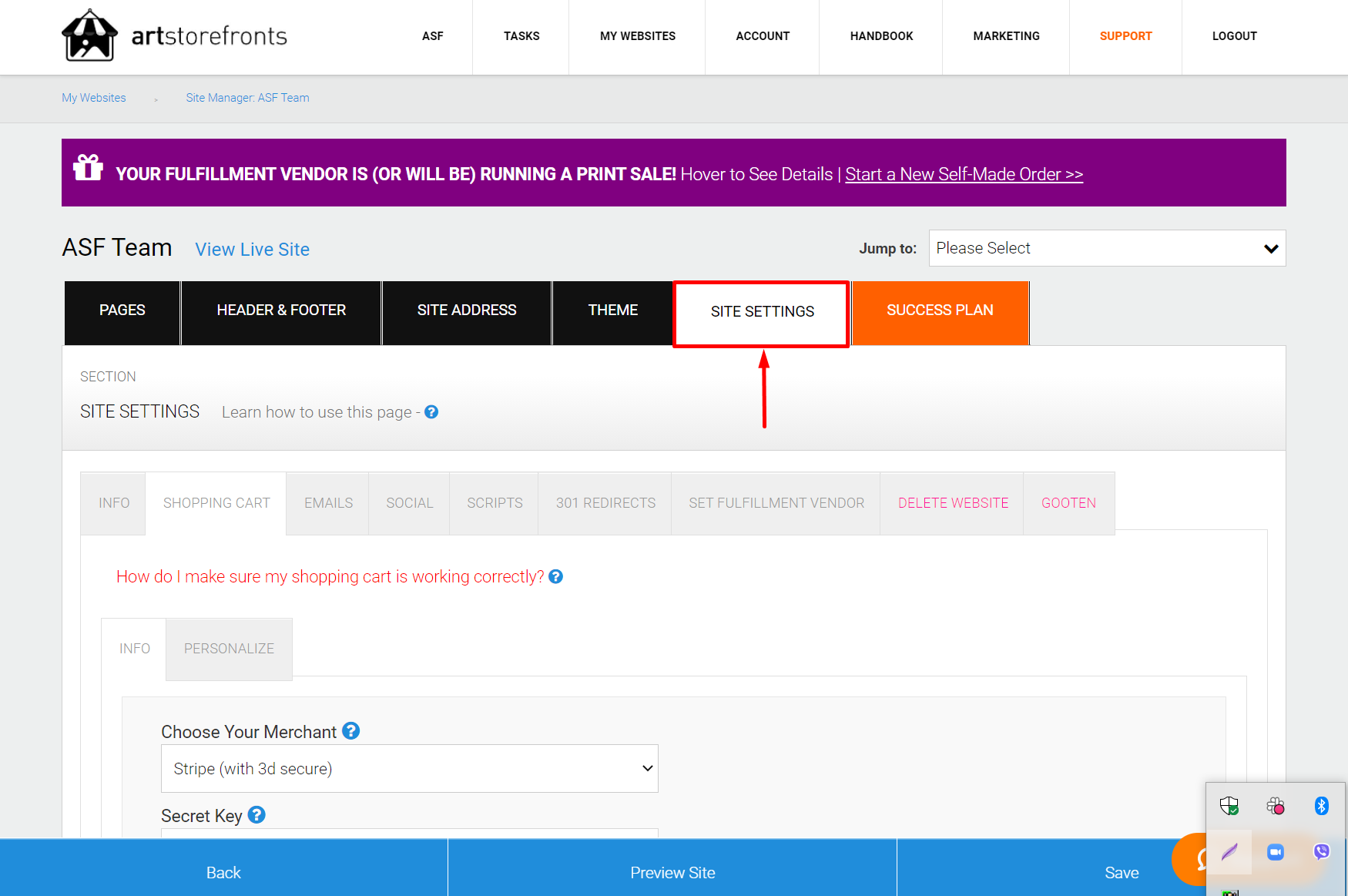The image size is (1348, 896).
Task: Click the Art Storefronts logo icon
Action: pos(89,36)
